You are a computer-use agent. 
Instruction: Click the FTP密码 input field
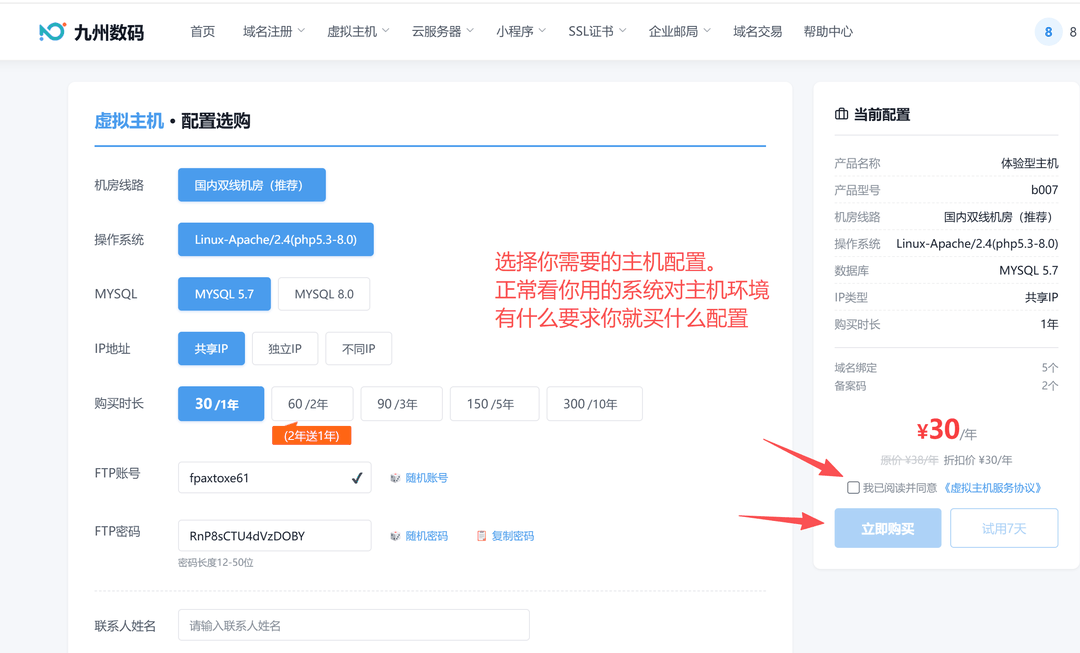275,535
